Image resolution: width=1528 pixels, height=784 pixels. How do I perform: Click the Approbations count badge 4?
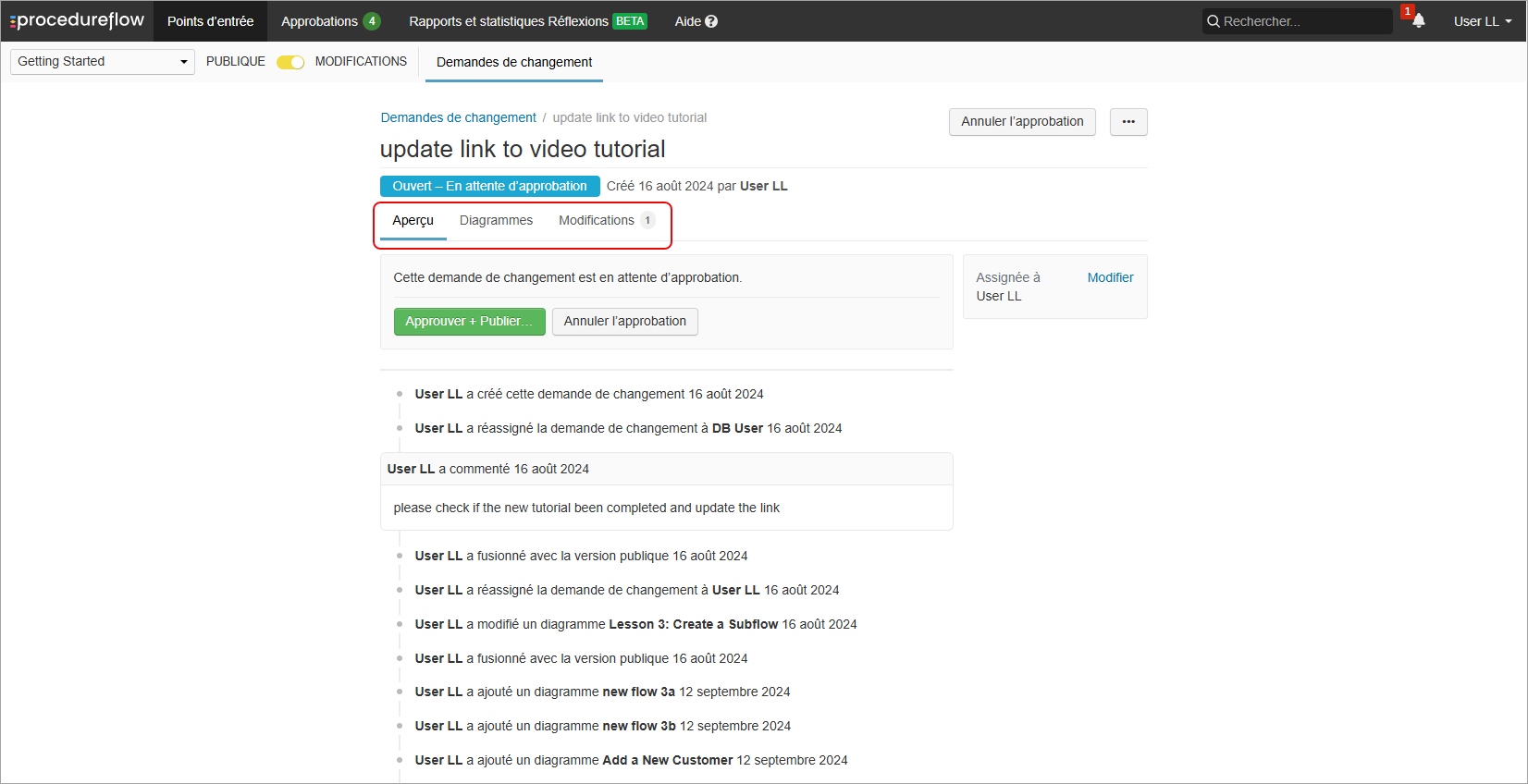pyautogui.click(x=372, y=21)
